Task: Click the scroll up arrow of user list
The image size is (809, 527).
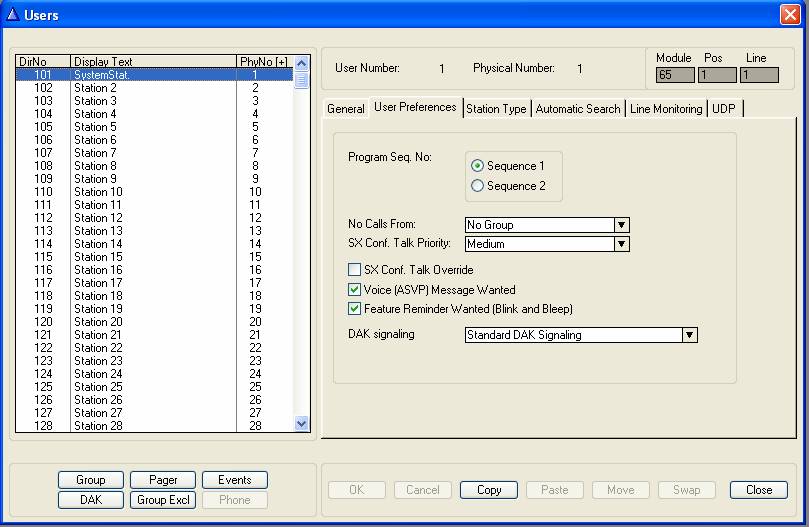Action: [301, 63]
